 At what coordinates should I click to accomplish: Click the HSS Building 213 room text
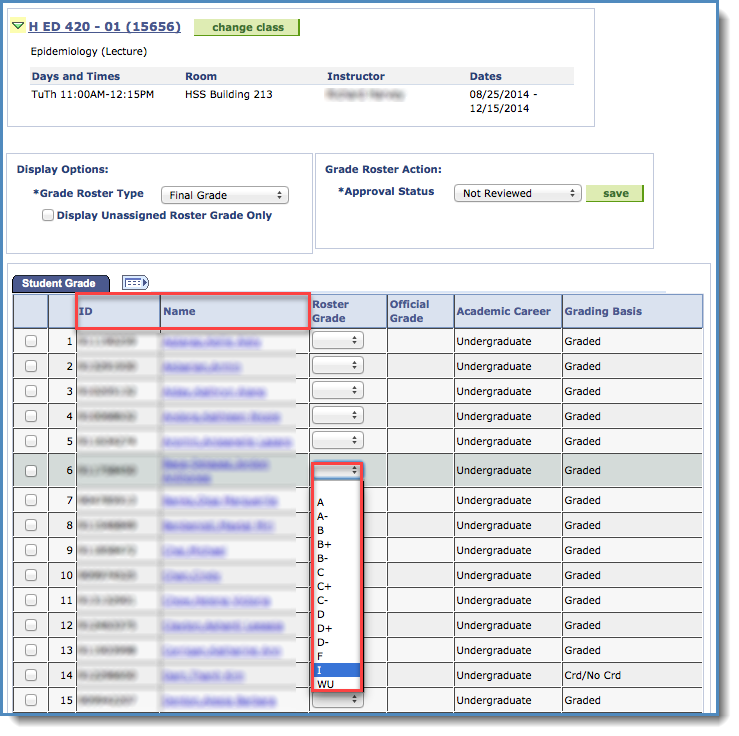pyautogui.click(x=229, y=94)
